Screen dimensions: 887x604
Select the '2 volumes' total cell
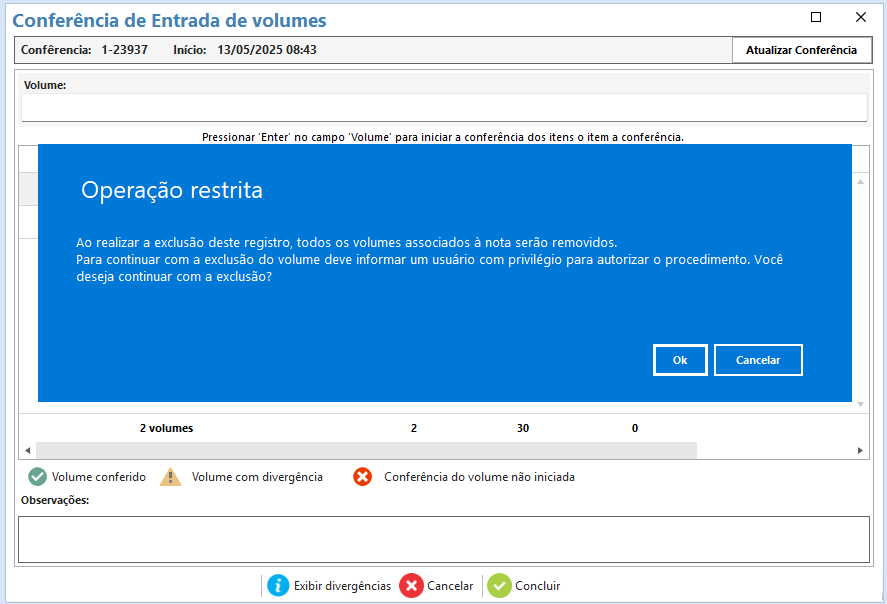pos(166,428)
